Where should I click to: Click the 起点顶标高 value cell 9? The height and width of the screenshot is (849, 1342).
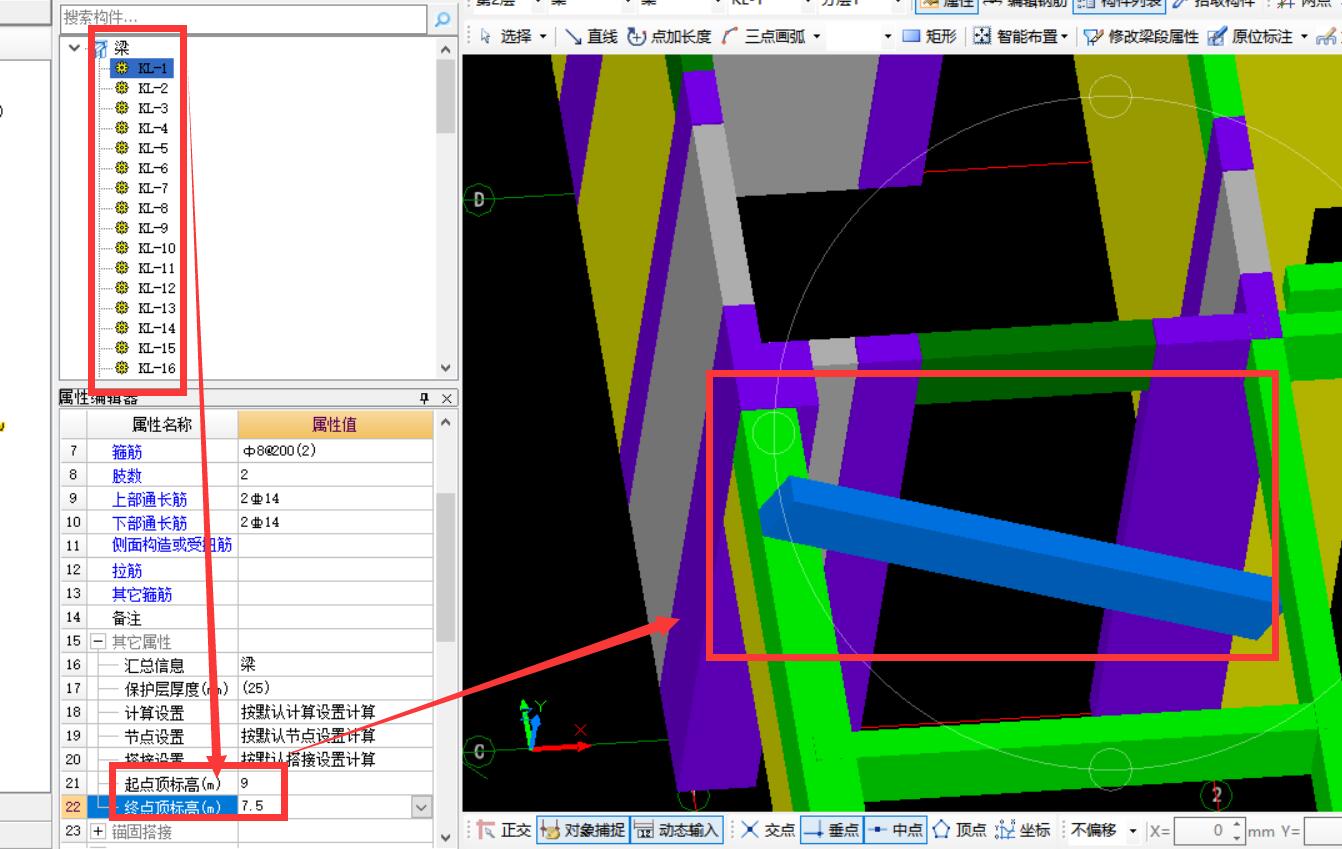click(x=335, y=782)
